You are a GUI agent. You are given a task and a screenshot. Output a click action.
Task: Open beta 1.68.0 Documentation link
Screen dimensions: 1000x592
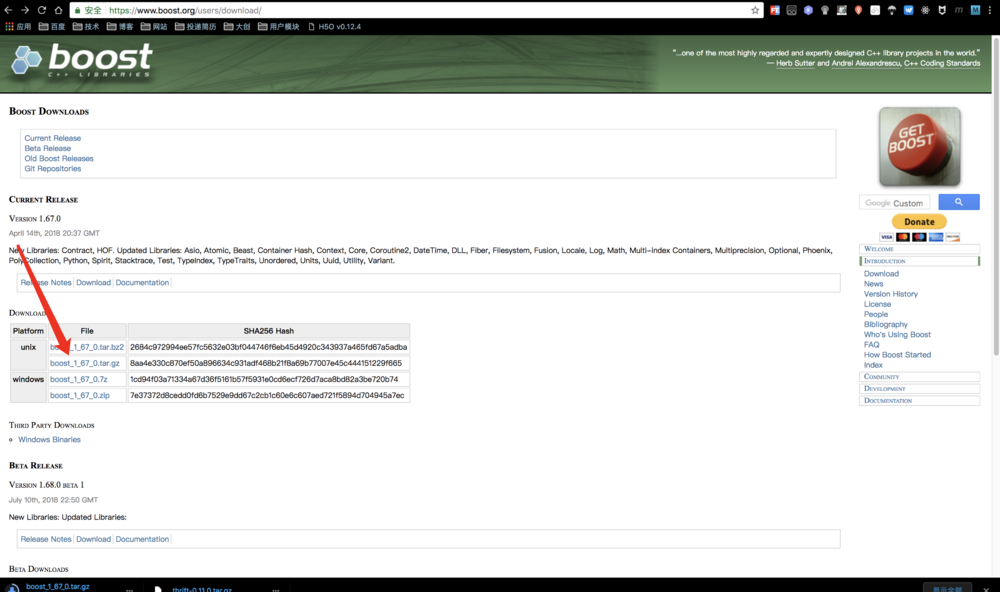(142, 539)
